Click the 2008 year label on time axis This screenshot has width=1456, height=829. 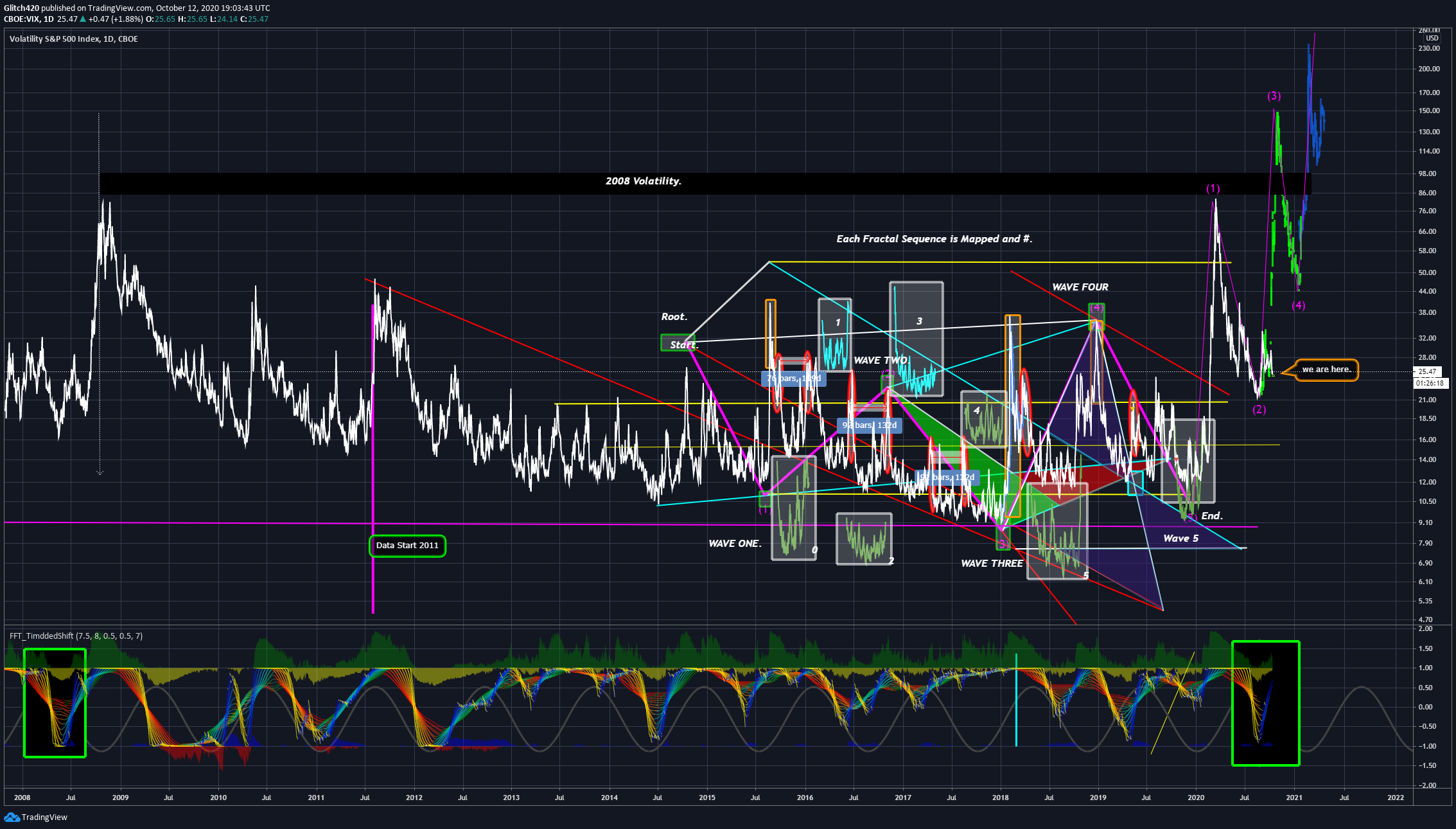click(x=22, y=798)
